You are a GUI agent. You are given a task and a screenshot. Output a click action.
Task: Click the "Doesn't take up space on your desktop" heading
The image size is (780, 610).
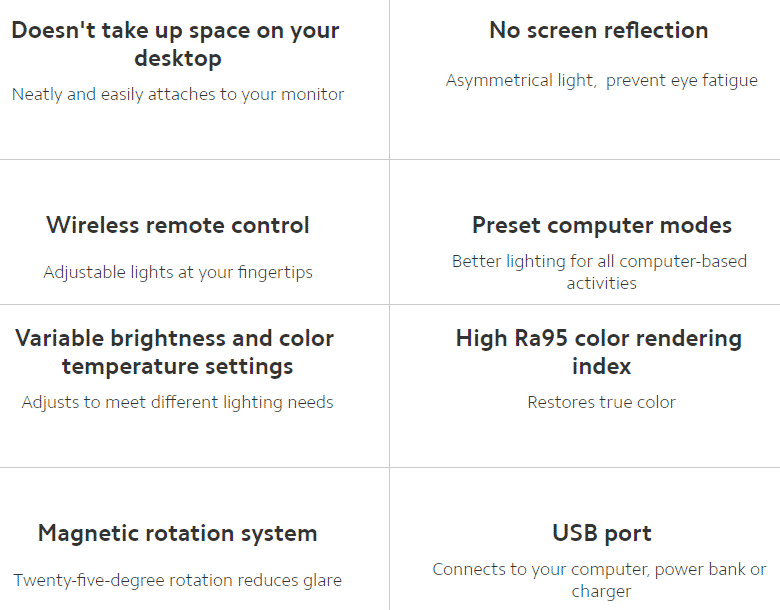(x=176, y=44)
